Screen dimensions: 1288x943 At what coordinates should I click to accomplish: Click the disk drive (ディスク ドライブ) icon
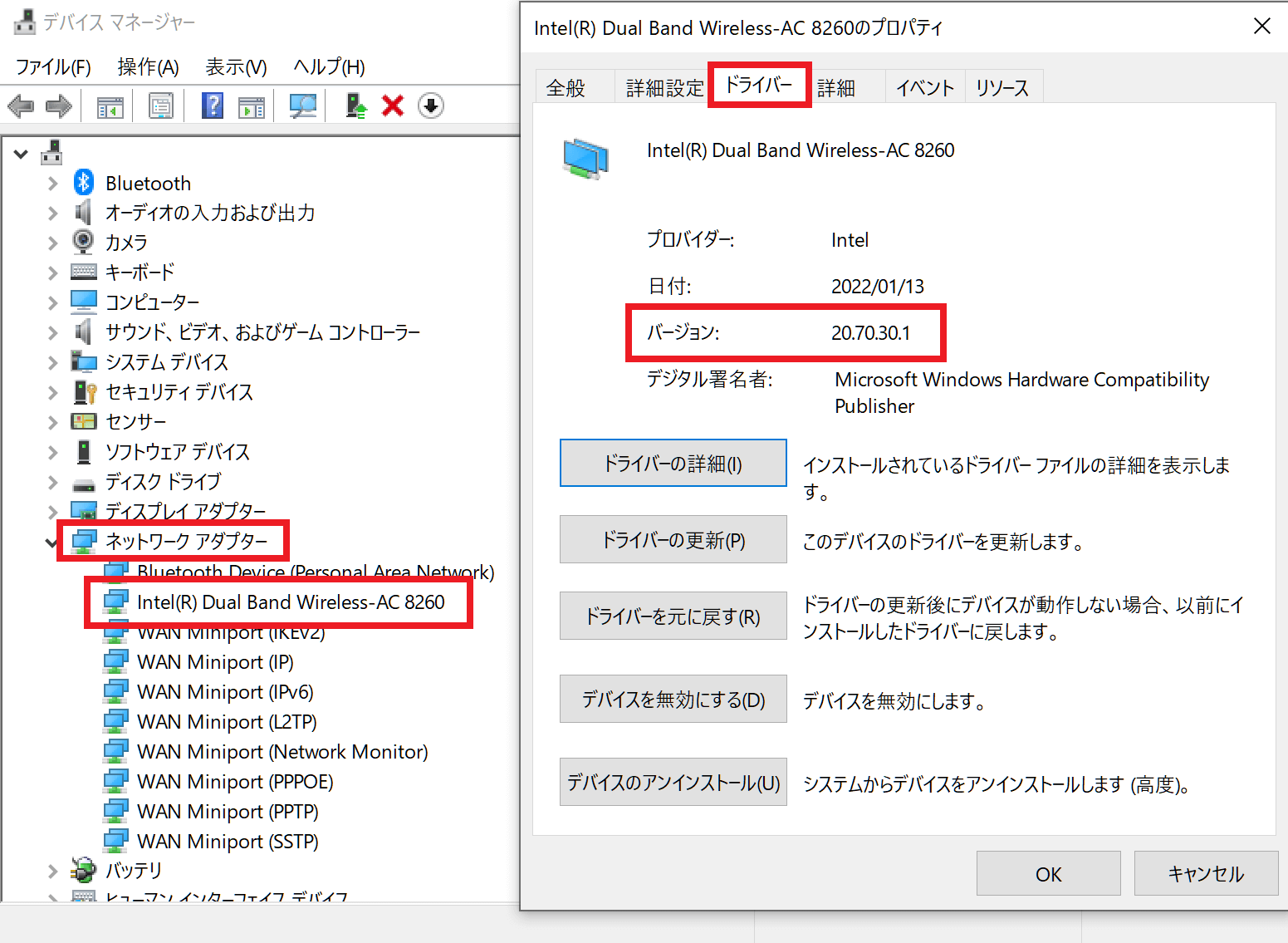84,484
